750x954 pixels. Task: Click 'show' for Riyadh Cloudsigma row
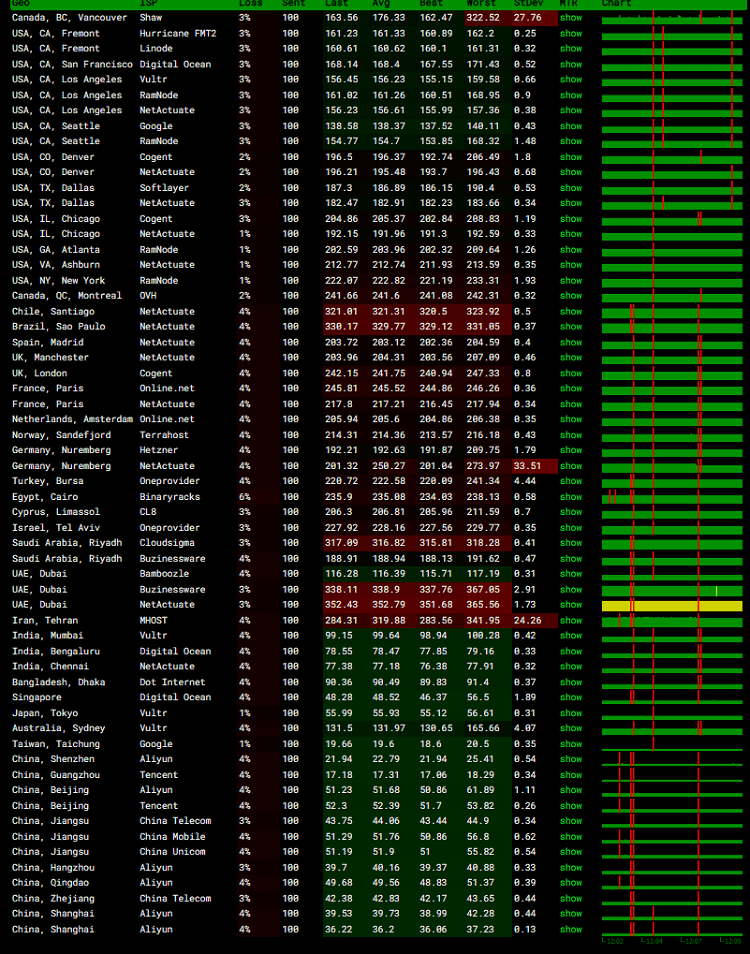coord(571,543)
